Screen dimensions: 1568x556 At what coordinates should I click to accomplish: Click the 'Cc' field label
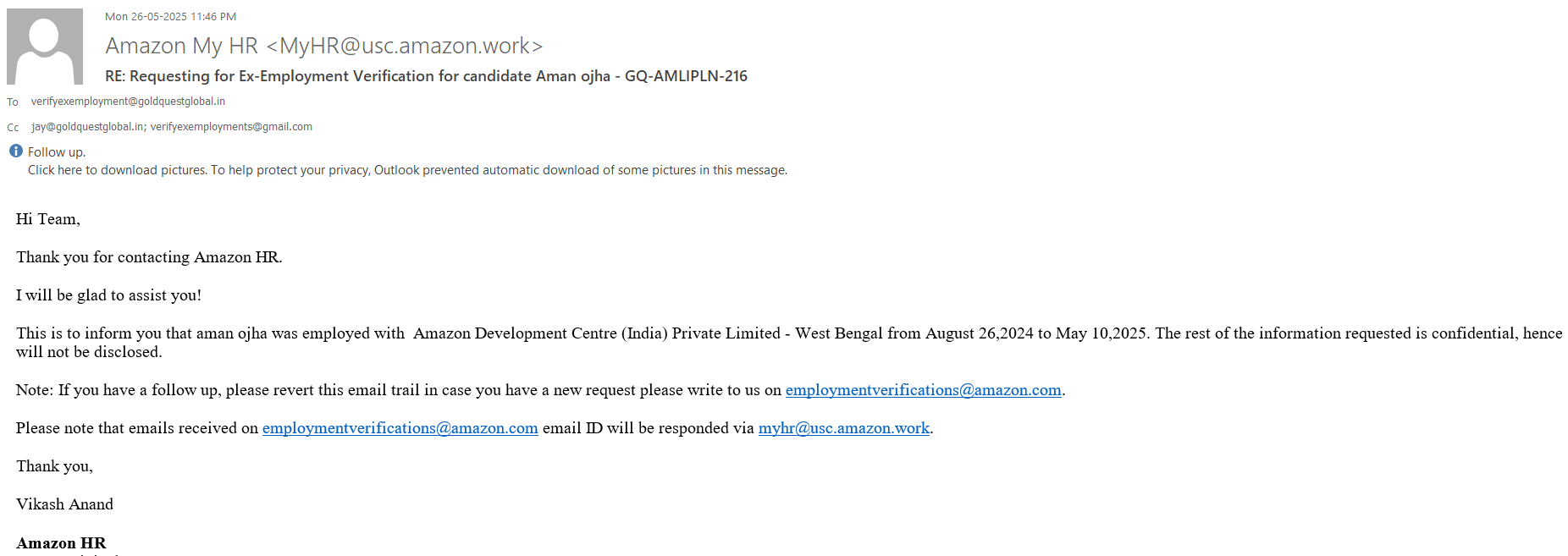[x=13, y=128]
